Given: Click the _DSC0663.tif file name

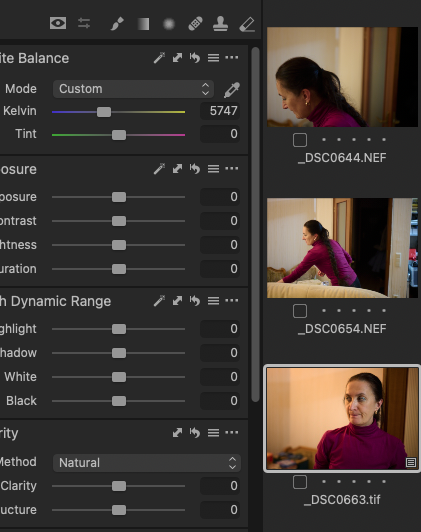Looking at the screenshot, I should [x=342, y=500].
